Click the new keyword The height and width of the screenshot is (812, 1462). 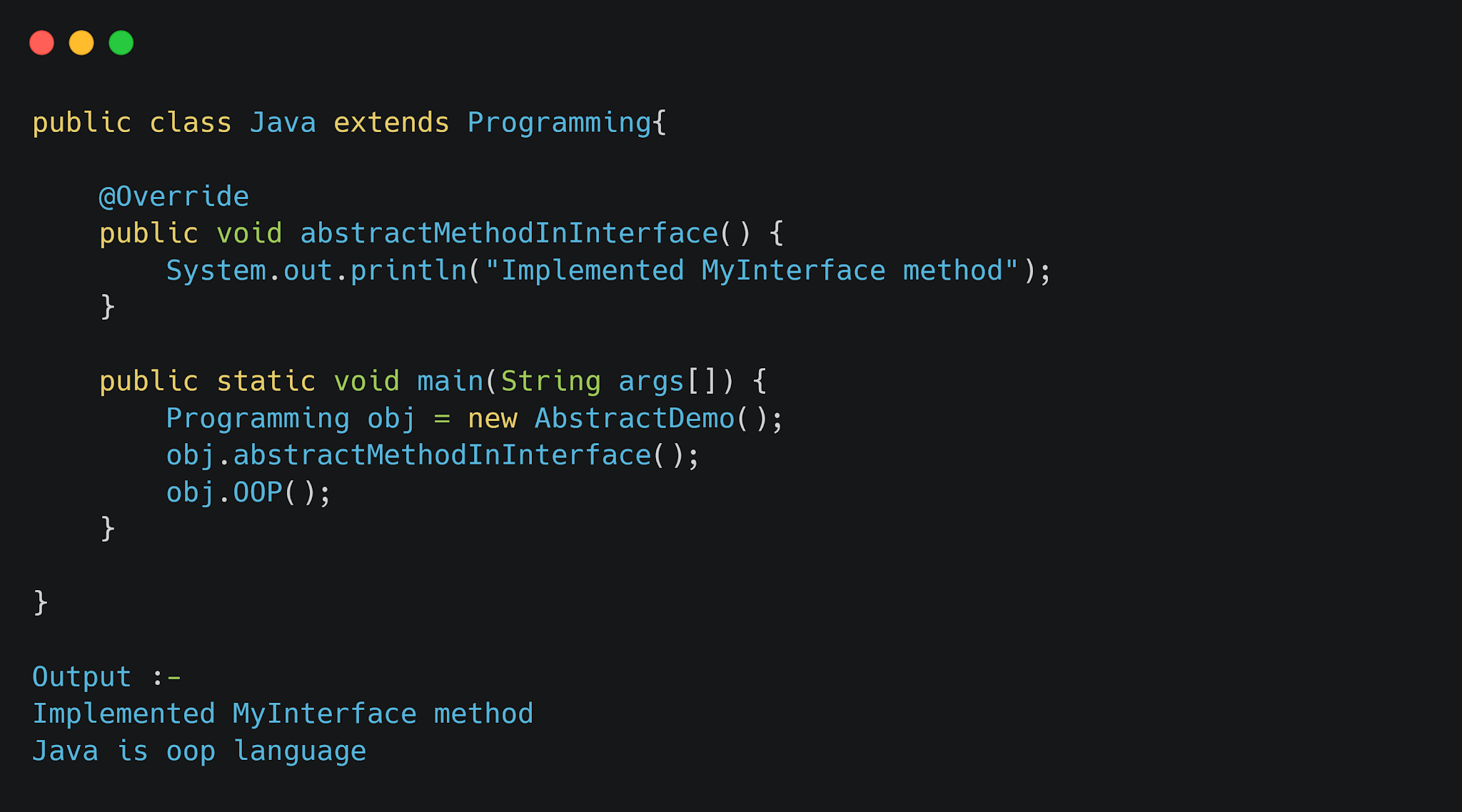pyautogui.click(x=493, y=418)
